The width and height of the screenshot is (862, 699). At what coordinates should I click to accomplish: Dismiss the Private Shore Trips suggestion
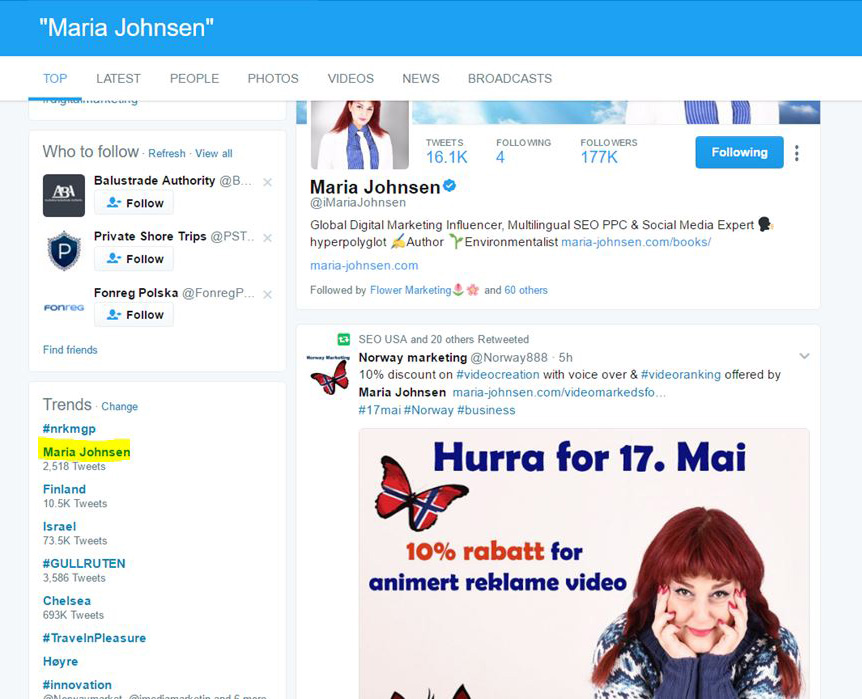tap(268, 238)
